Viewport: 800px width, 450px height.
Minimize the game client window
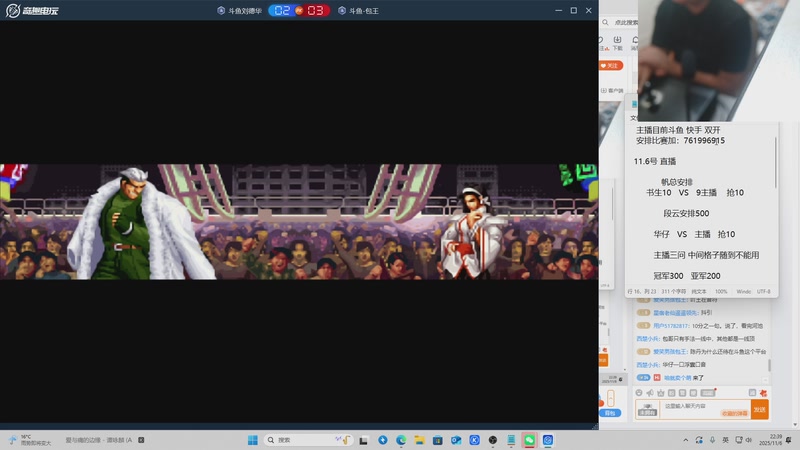pos(559,10)
